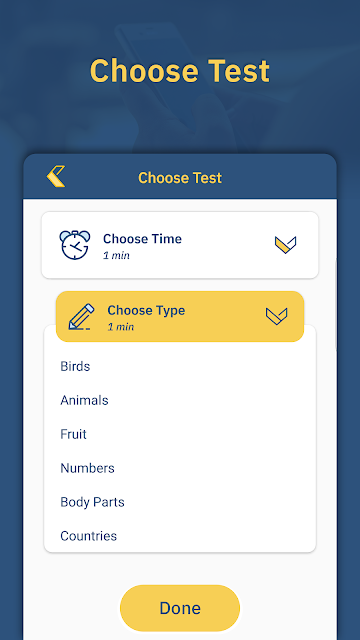
Task: Select the Body Parts option
Action: pyautogui.click(x=92, y=502)
